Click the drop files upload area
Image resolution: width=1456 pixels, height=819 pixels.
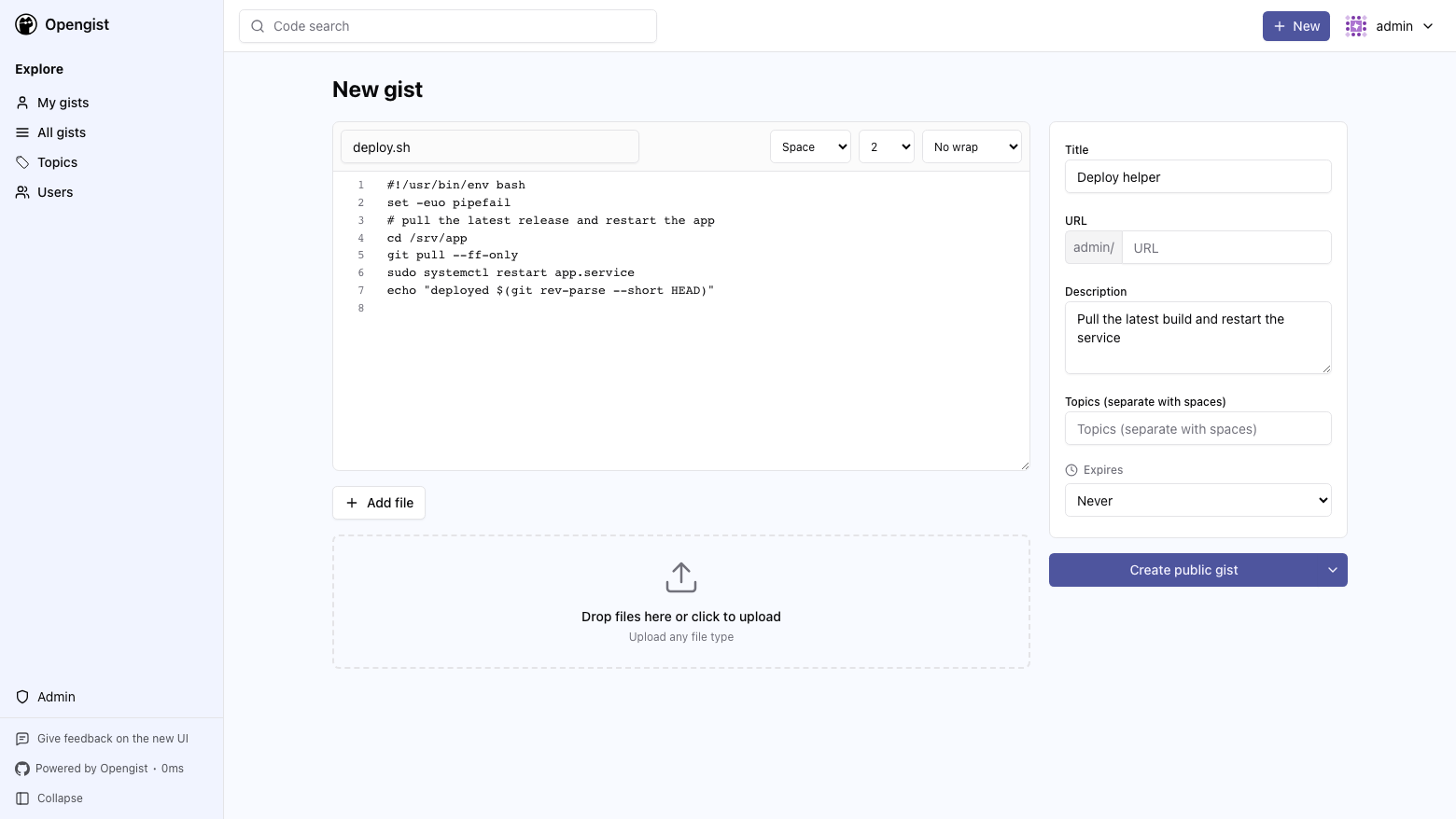tap(681, 602)
